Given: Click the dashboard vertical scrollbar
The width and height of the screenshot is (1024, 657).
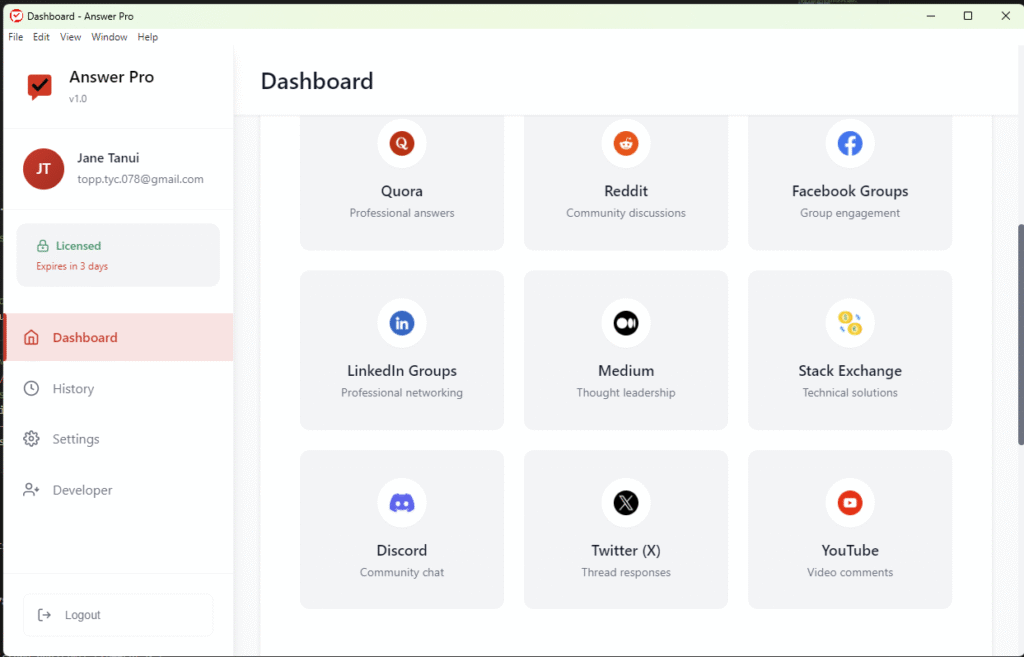Looking at the screenshot, I should tap(1020, 335).
